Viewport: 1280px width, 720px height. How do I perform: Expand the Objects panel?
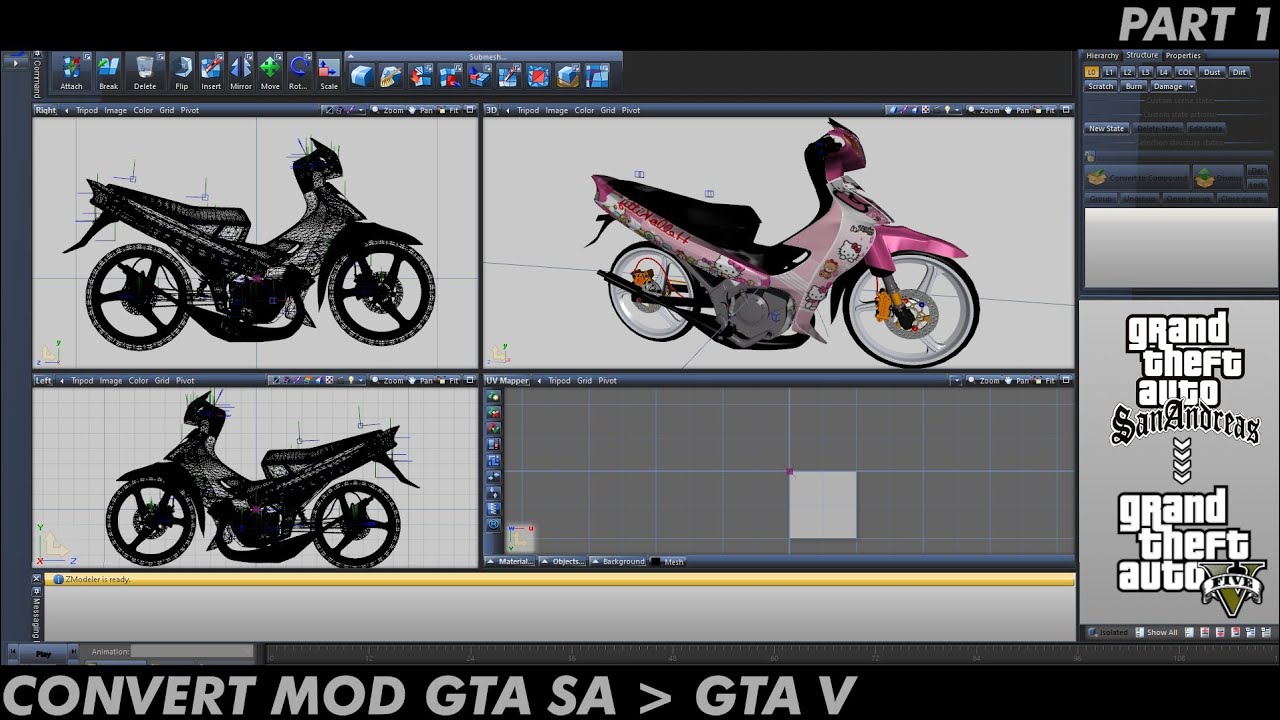click(564, 562)
